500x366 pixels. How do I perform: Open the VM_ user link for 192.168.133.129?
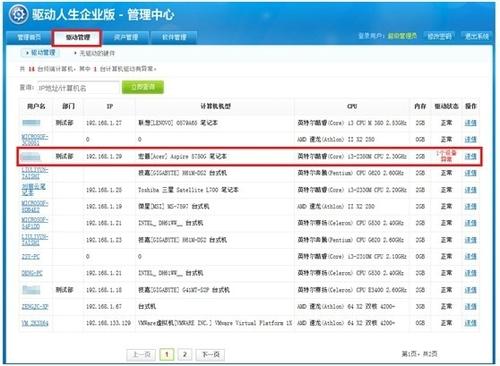(x=35, y=323)
